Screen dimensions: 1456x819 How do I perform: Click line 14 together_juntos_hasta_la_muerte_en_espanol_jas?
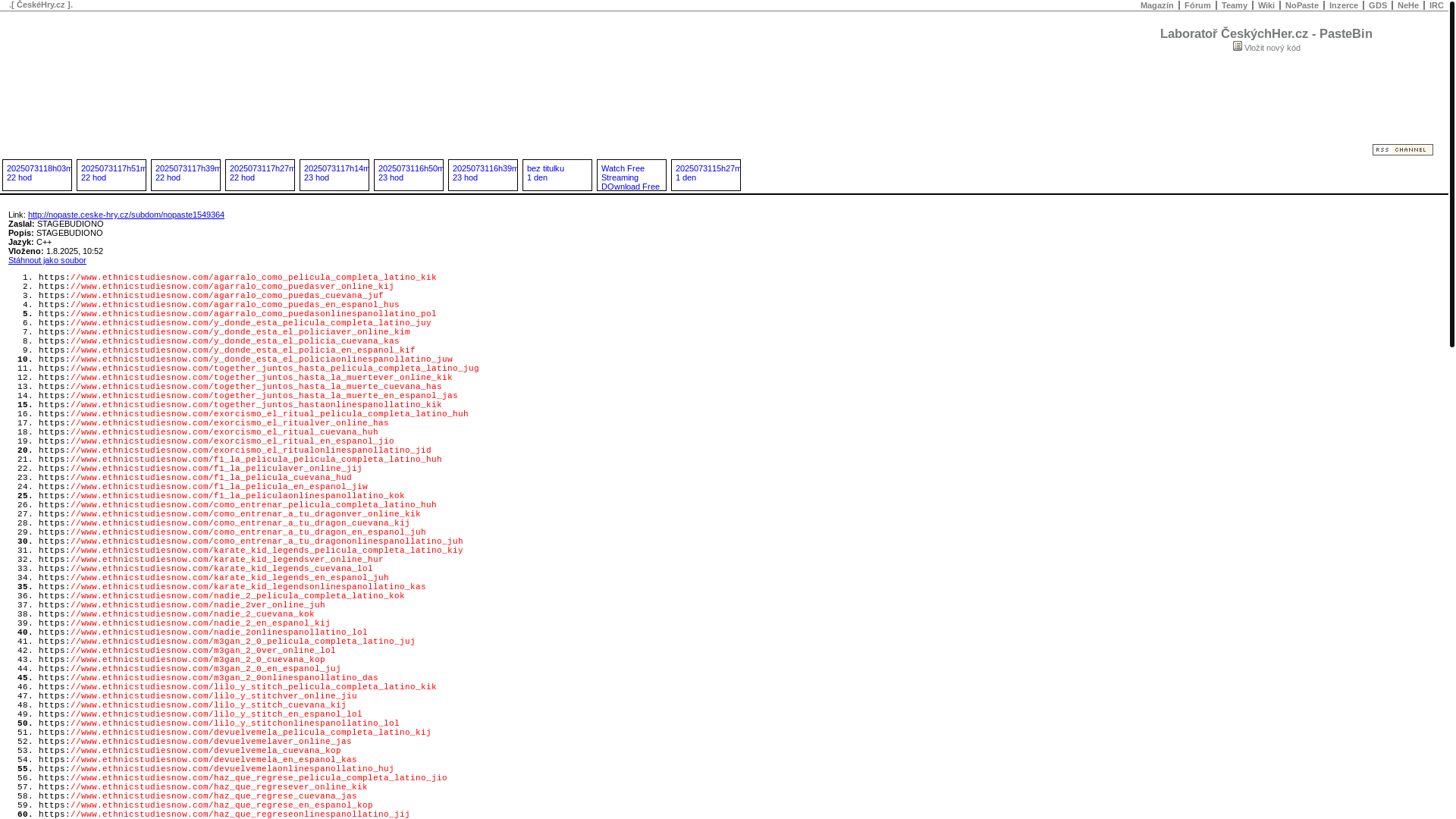tap(248, 396)
